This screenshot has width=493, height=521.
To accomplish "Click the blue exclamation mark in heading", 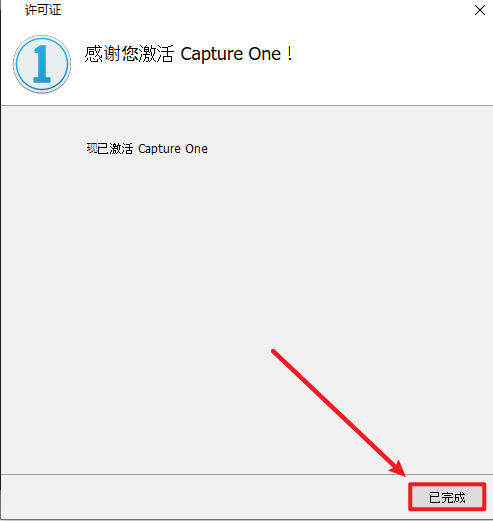I will coord(290,54).
